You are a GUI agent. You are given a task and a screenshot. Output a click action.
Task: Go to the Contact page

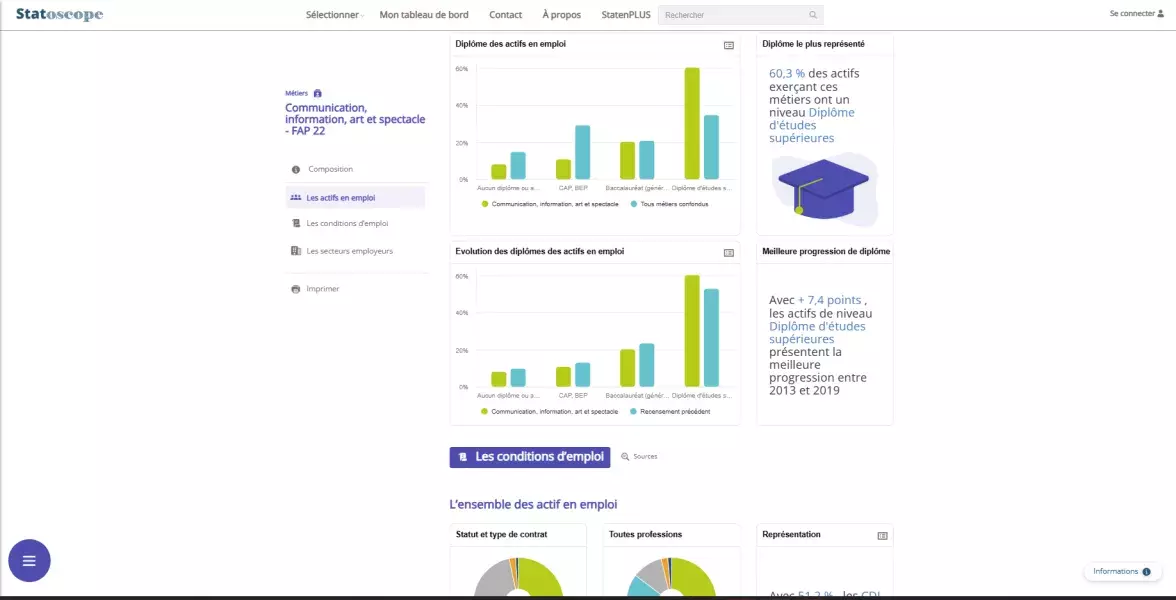coord(505,15)
